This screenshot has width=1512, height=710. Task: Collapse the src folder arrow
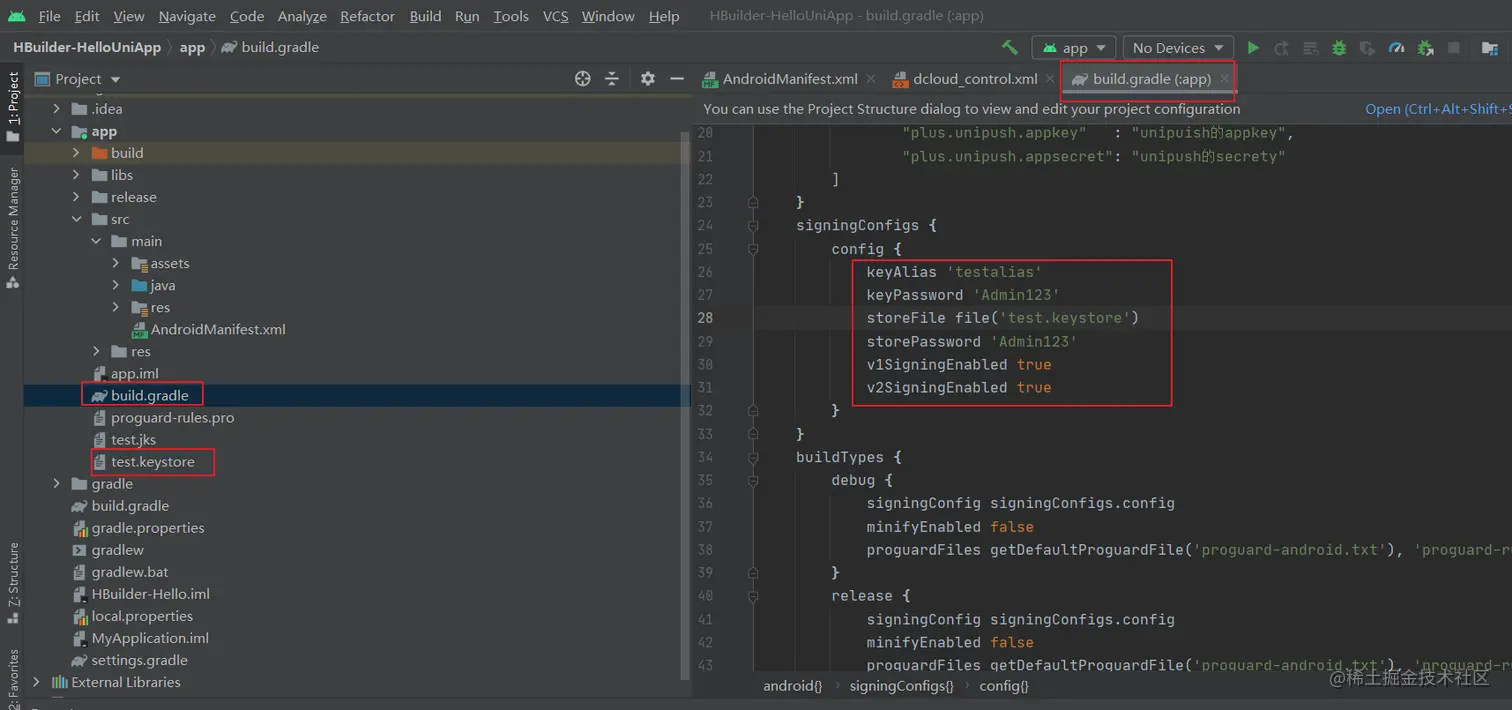click(x=77, y=219)
